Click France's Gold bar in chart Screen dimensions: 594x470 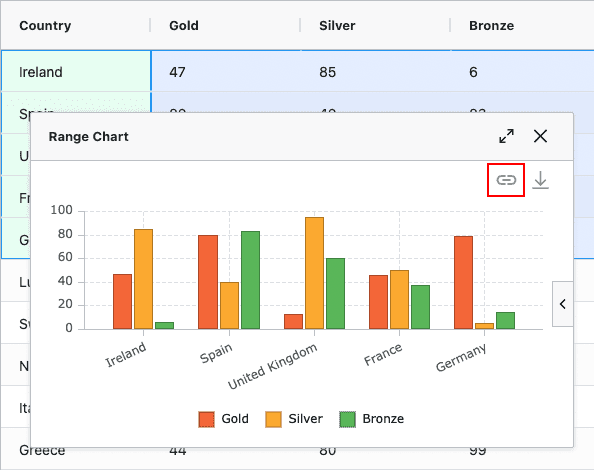378,302
